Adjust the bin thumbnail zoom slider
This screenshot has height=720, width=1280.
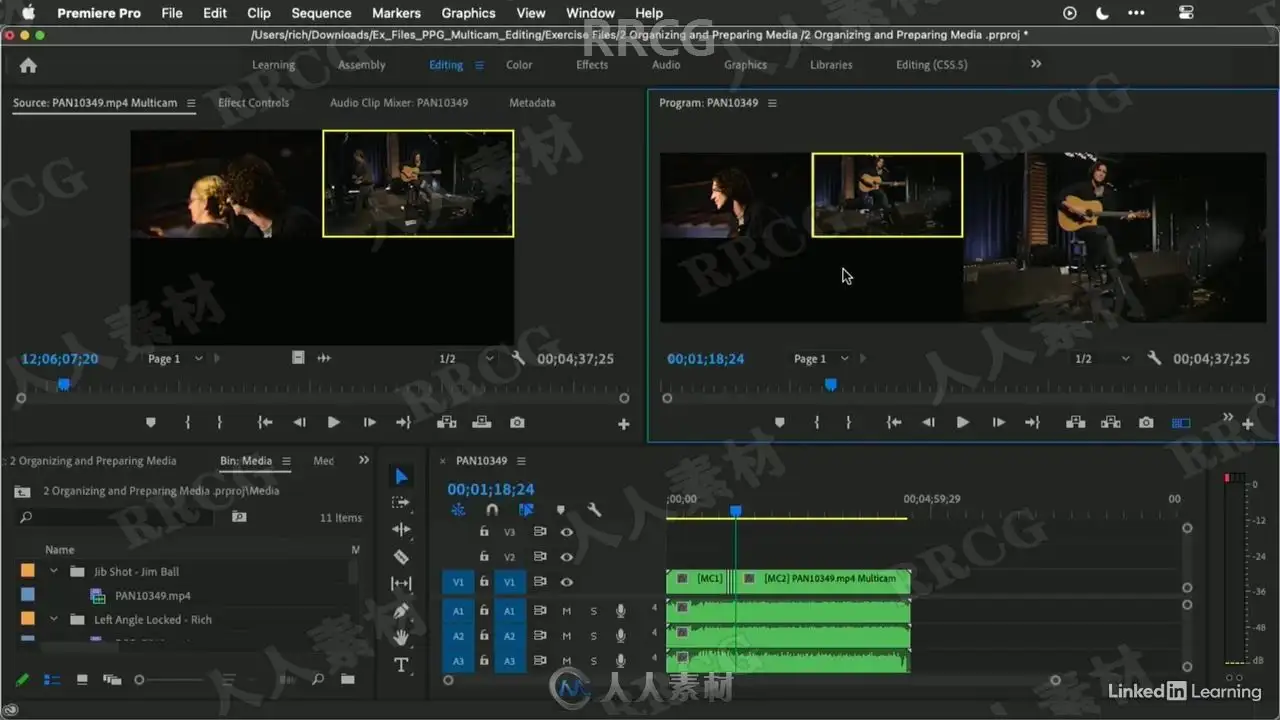(139, 680)
